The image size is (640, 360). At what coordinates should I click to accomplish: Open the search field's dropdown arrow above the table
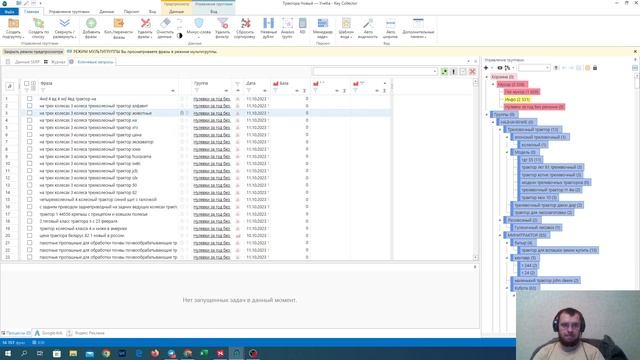(435, 72)
